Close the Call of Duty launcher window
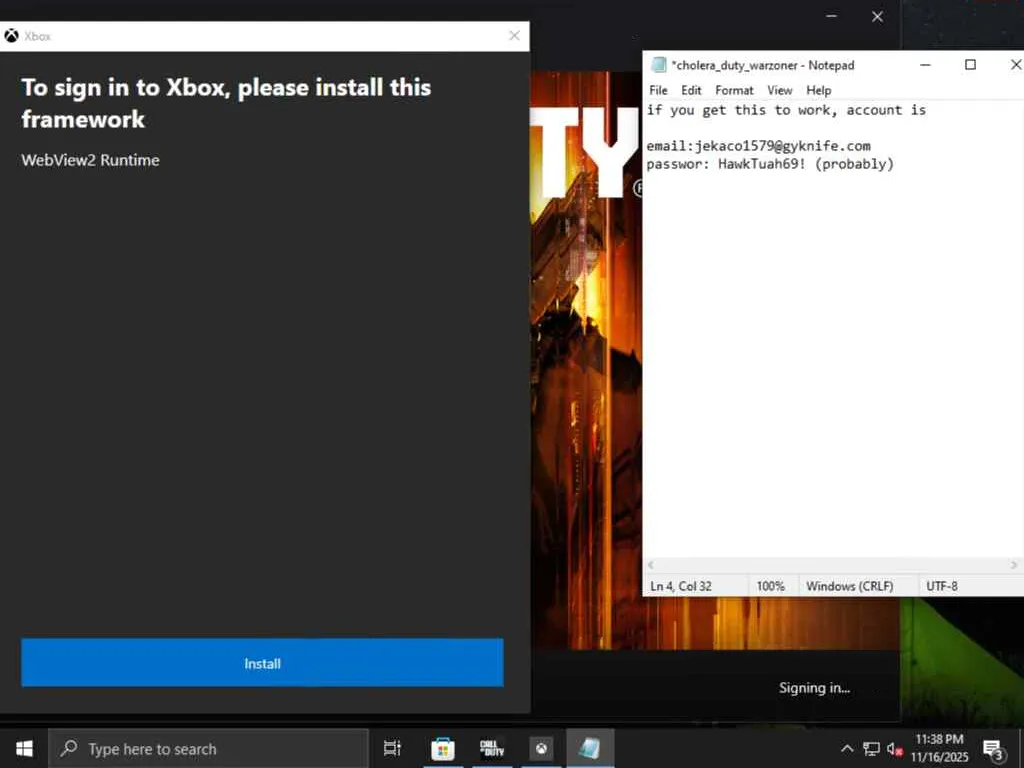 [x=877, y=16]
